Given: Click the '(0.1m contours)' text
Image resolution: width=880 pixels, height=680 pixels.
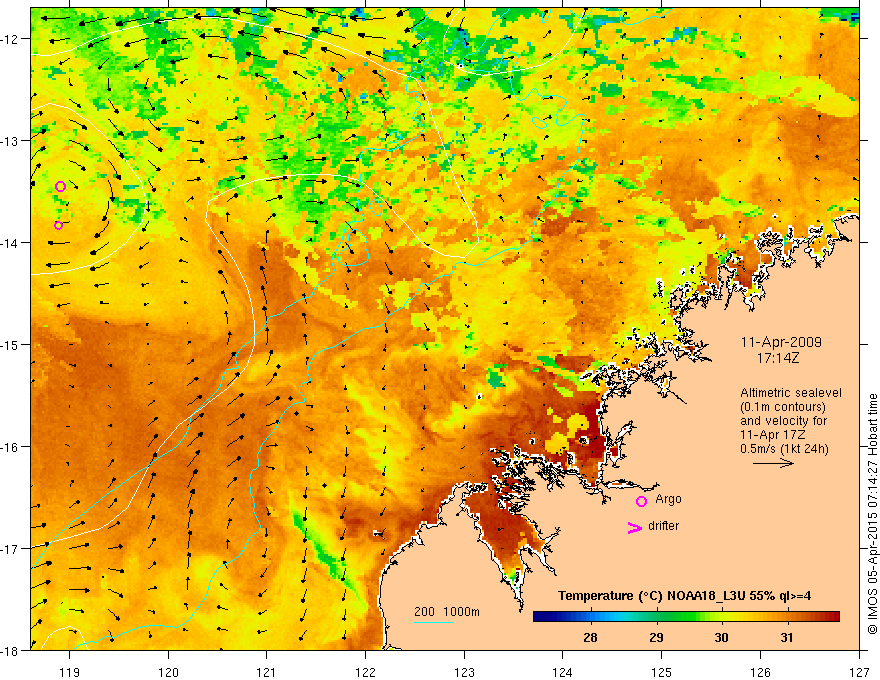Looking at the screenshot, I should (x=783, y=407).
